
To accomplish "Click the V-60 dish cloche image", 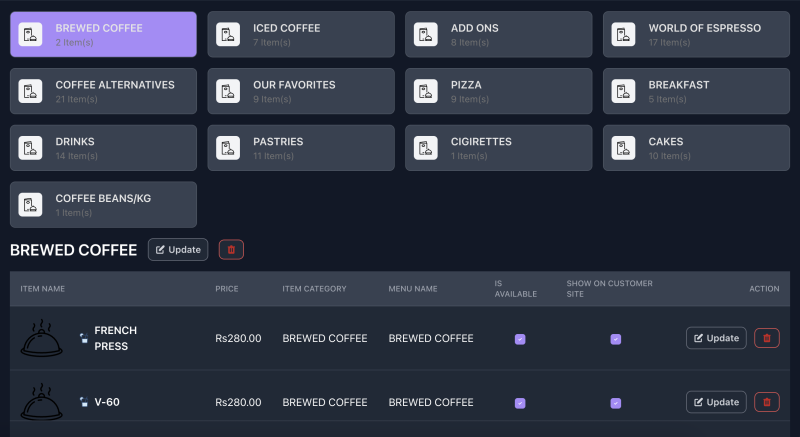I will pyautogui.click(x=41, y=401).
